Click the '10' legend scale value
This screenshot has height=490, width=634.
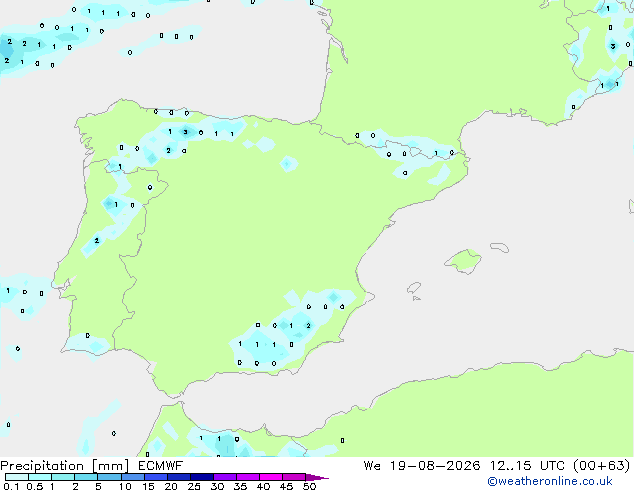(x=125, y=486)
